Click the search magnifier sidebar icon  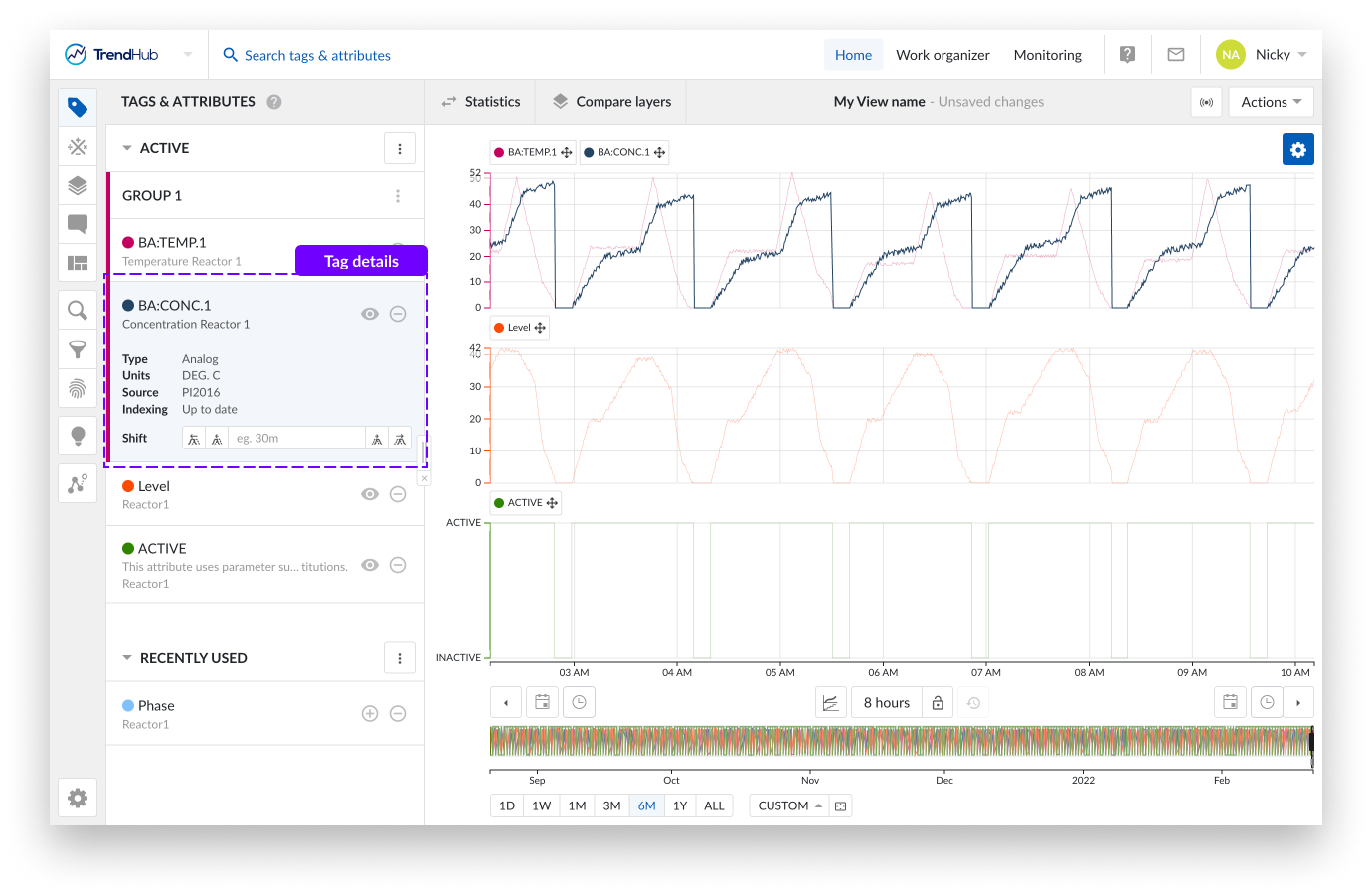point(78,311)
